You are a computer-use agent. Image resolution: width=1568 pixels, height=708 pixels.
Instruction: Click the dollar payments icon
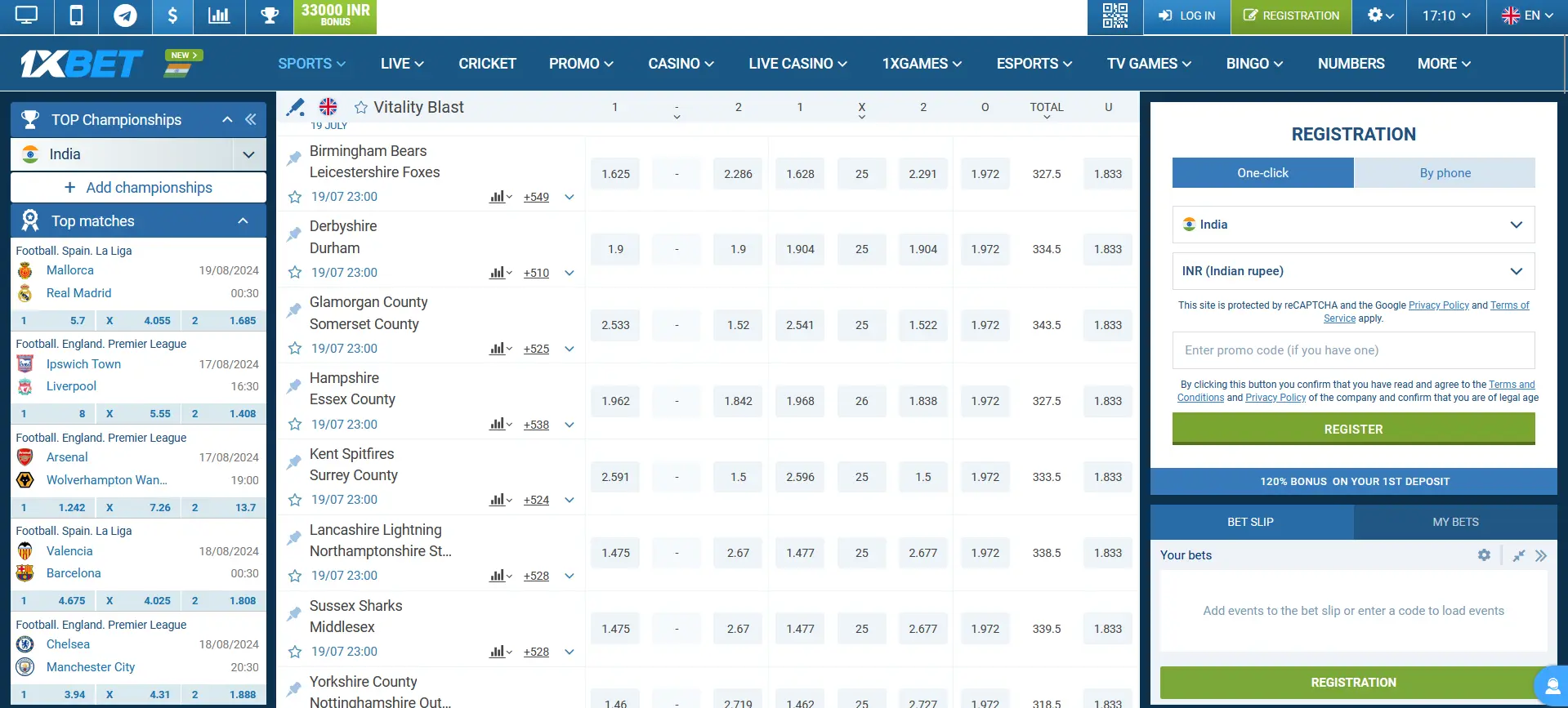[x=172, y=16]
